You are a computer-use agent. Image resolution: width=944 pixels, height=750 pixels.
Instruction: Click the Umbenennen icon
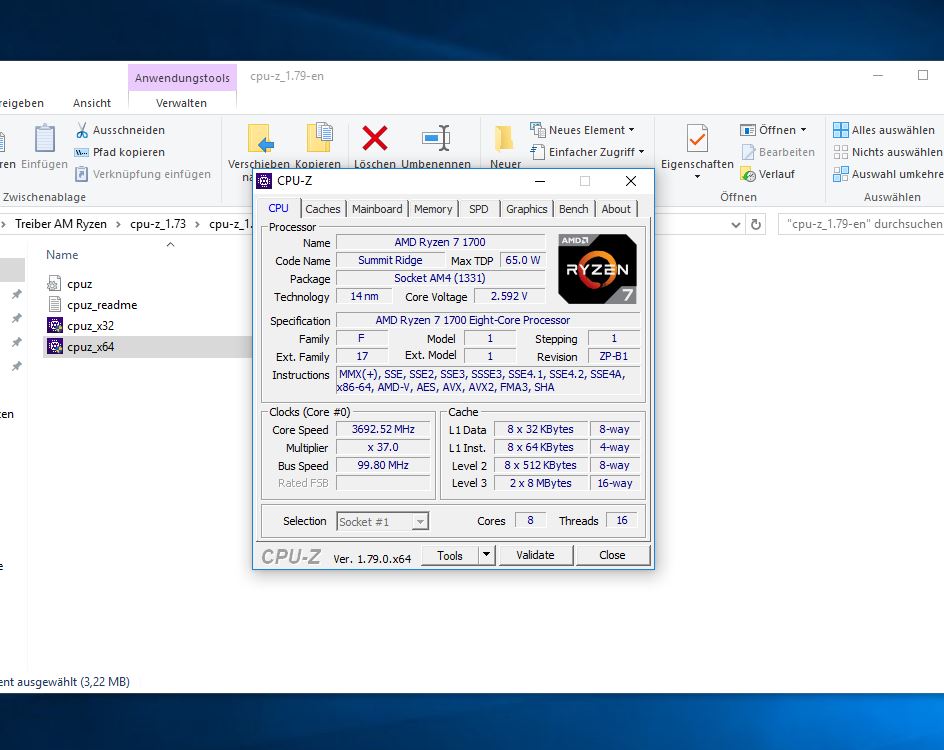click(x=436, y=138)
